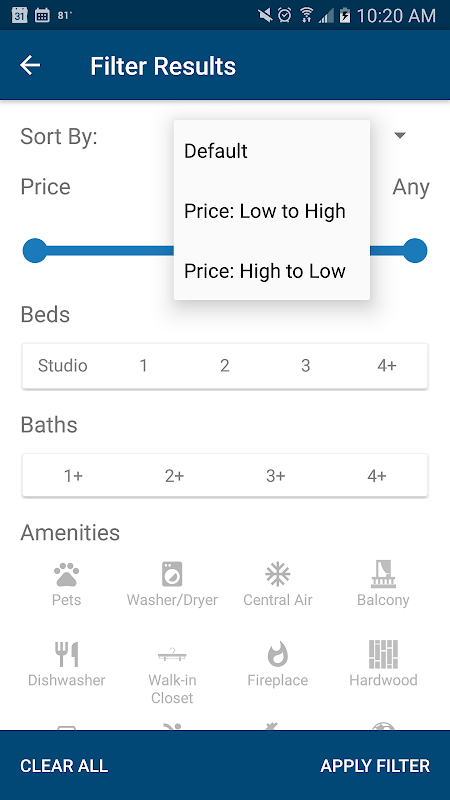Collapse the Sort By dropdown arrow
The image size is (450, 800).
pyautogui.click(x=400, y=135)
